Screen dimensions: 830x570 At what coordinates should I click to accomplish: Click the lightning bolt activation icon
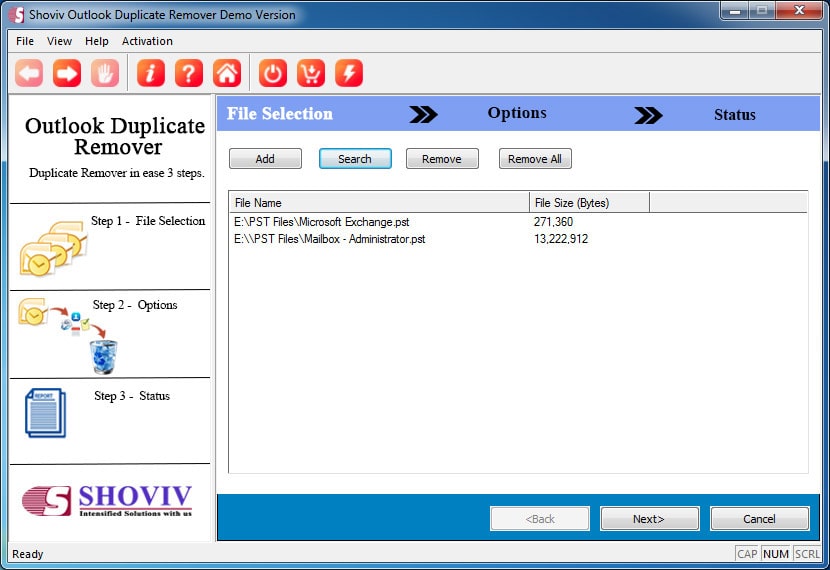coord(349,73)
